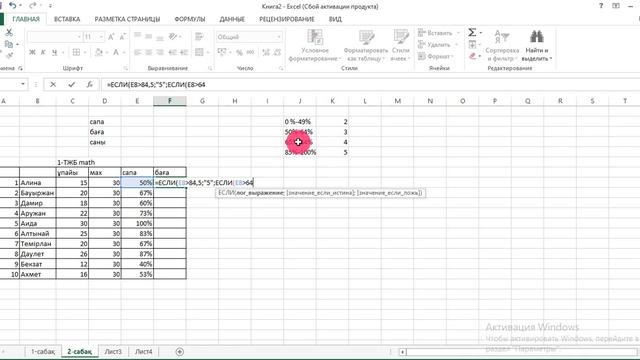
Task: Click the Merge and Center icon
Action: (x=199, y=52)
